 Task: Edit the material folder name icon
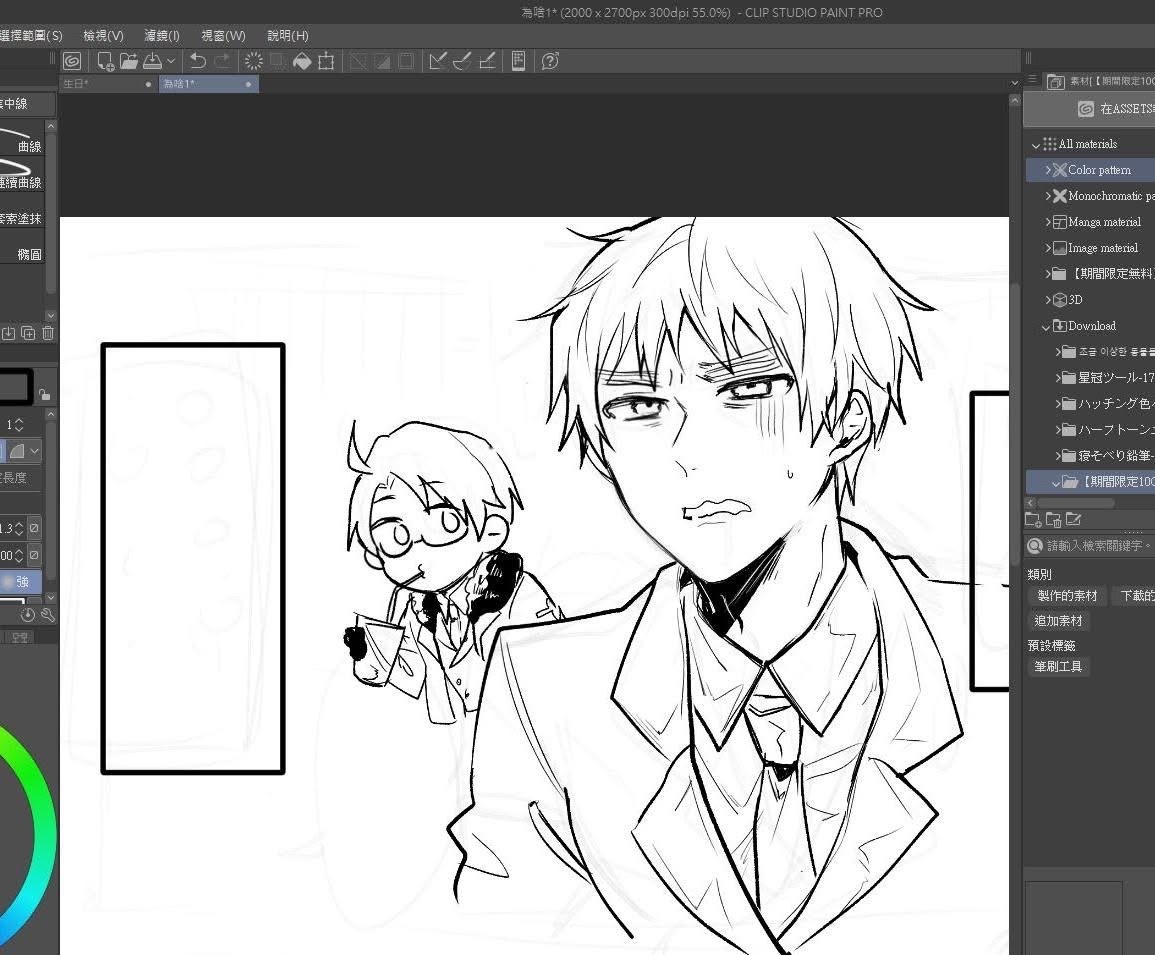(x=1074, y=520)
